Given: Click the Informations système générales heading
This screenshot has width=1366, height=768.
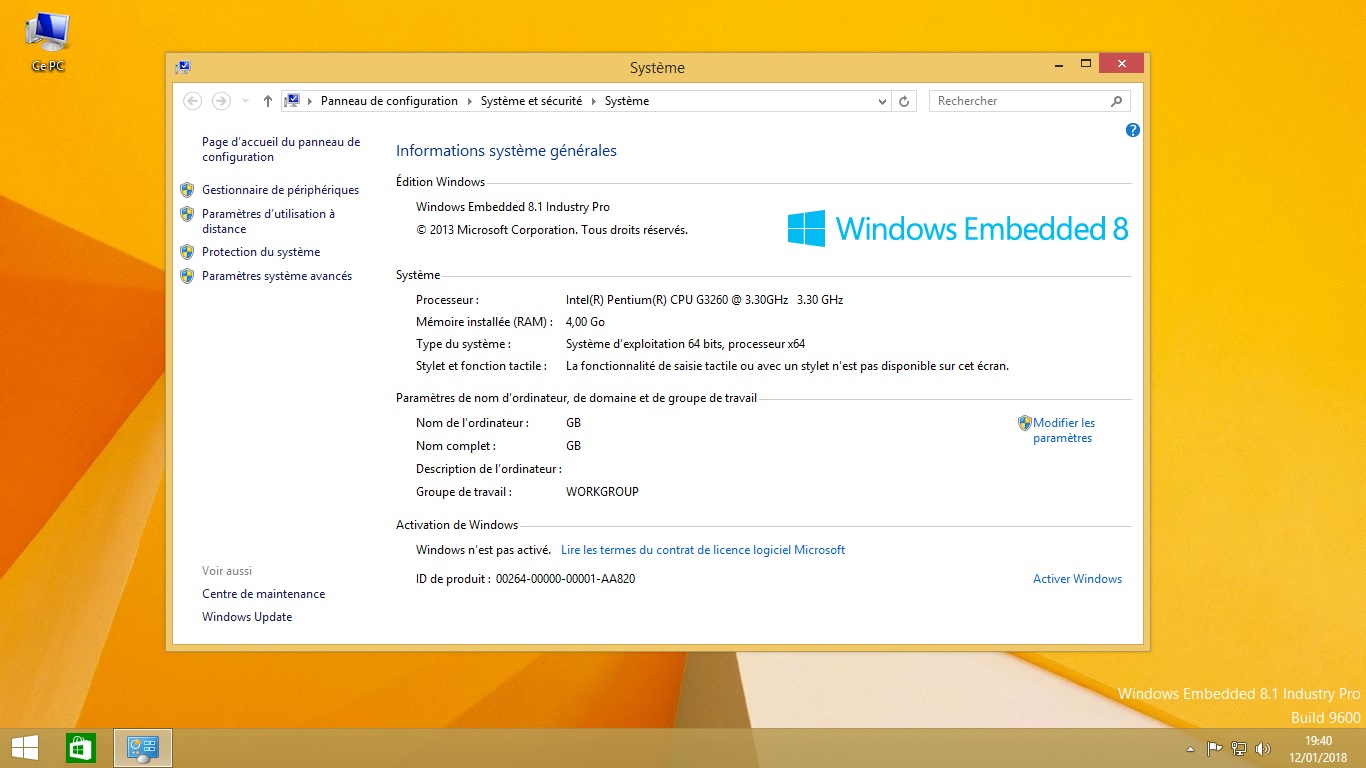Looking at the screenshot, I should (x=506, y=151).
